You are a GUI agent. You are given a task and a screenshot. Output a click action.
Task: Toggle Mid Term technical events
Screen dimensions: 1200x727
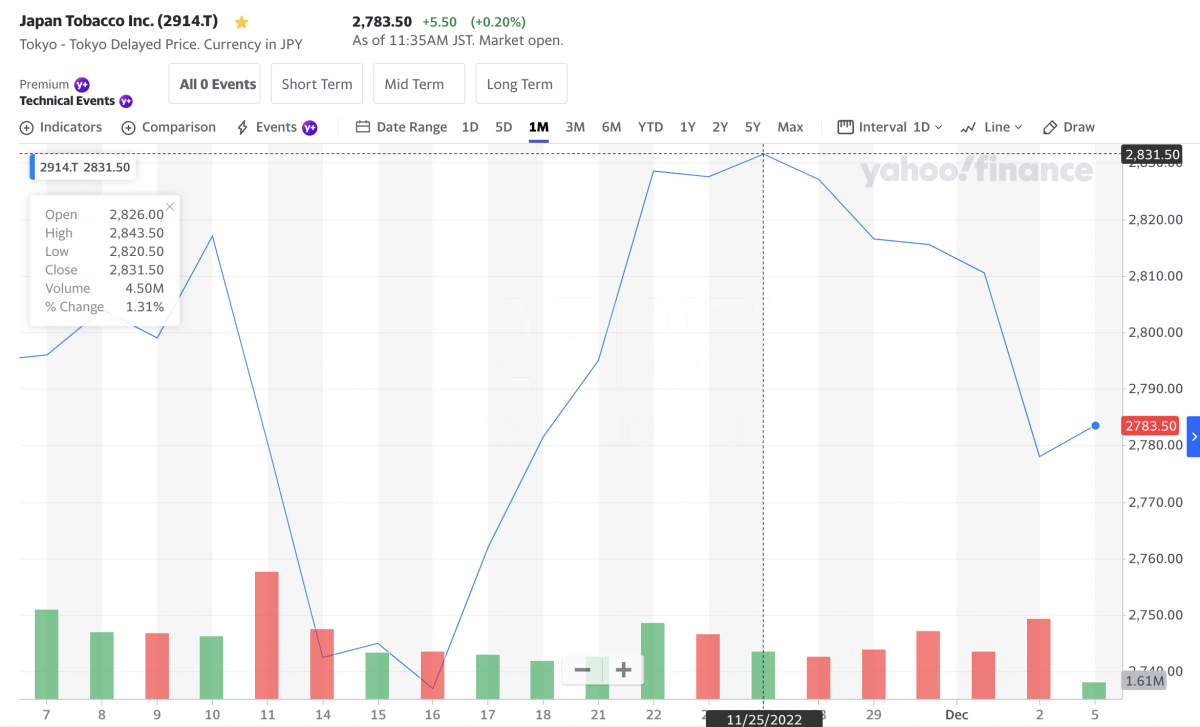tap(414, 84)
